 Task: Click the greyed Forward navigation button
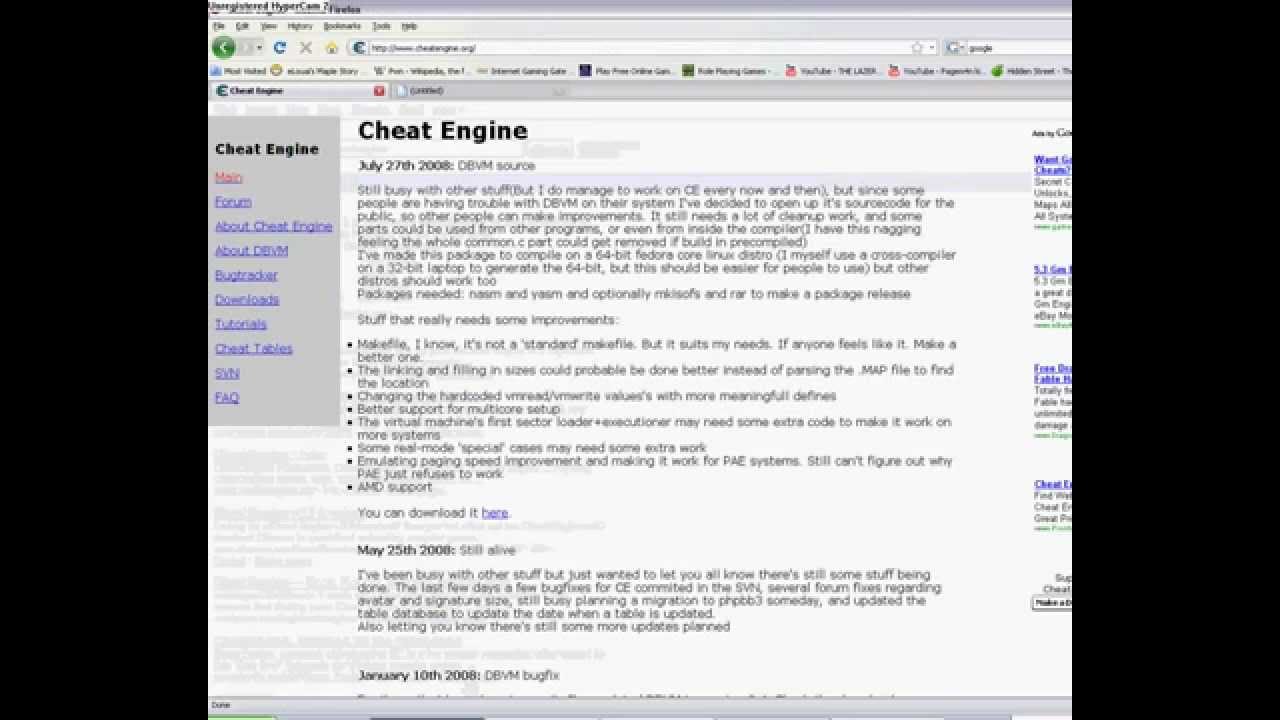pos(245,47)
